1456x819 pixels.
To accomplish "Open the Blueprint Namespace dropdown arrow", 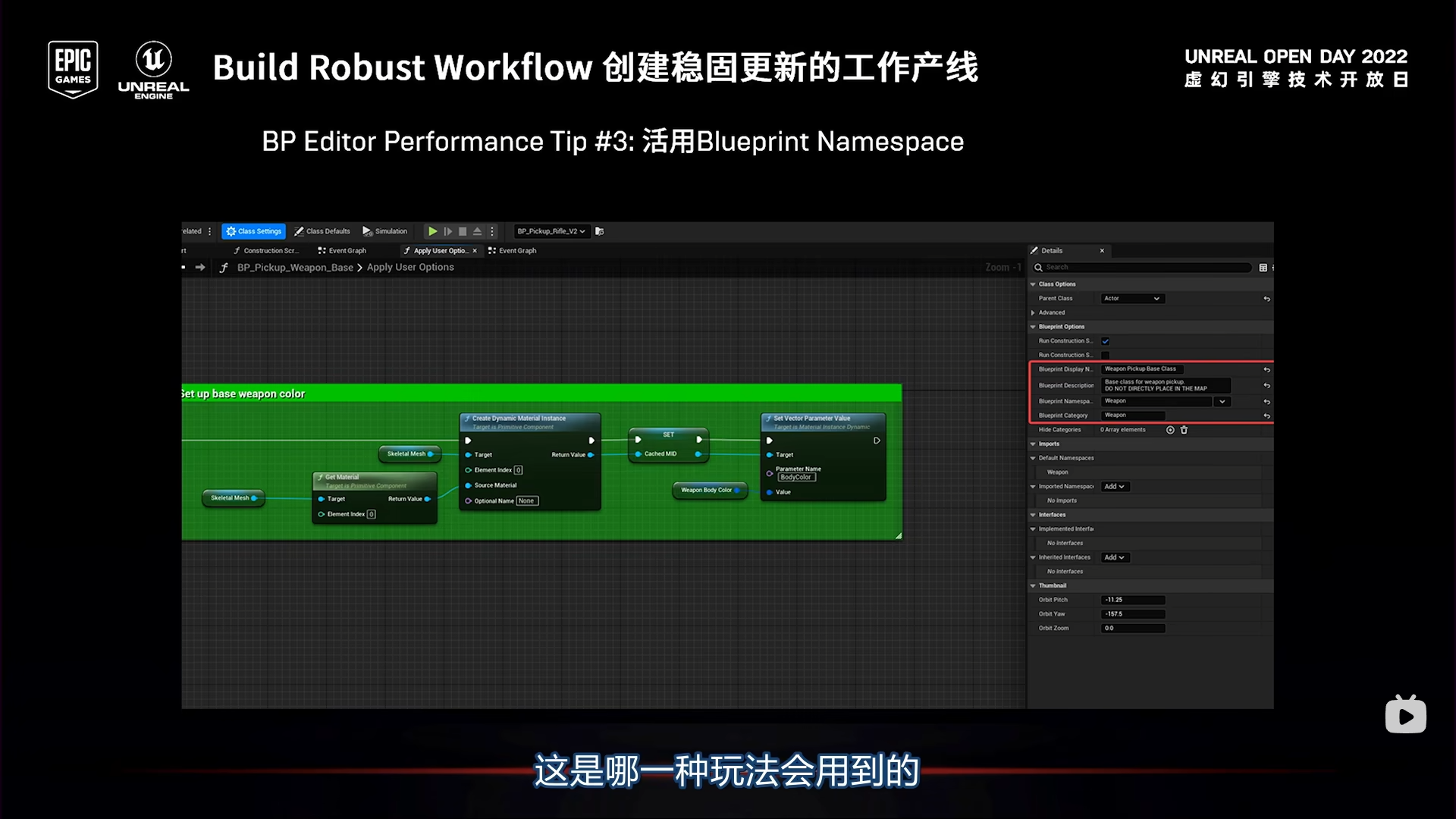I will click(1222, 402).
